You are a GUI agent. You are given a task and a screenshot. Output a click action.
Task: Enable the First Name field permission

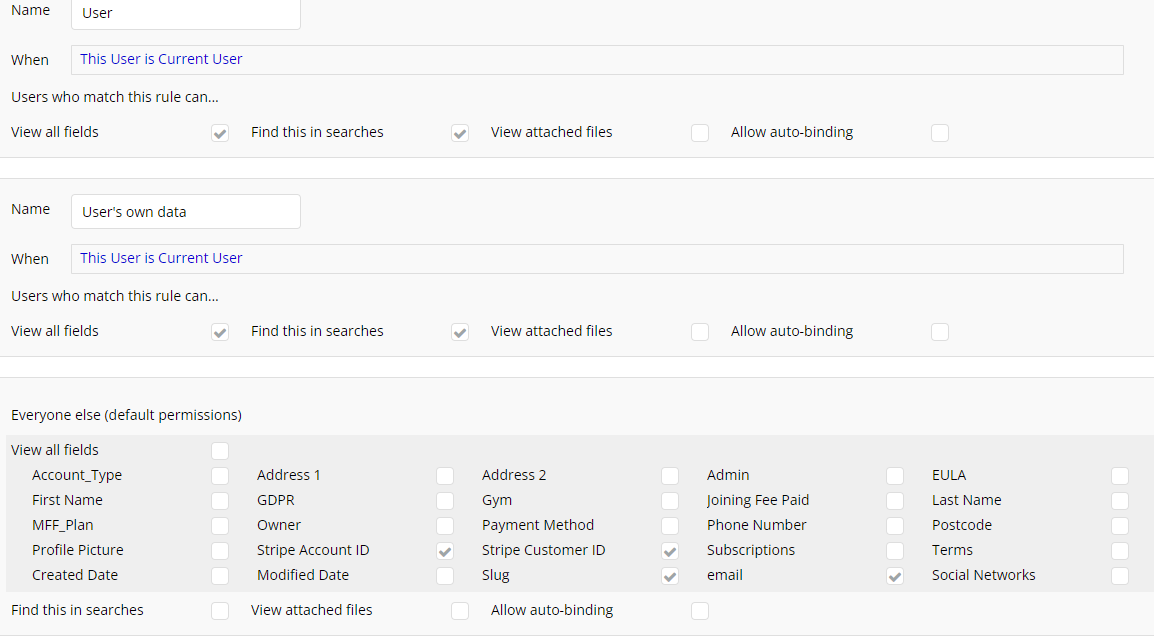coord(220,501)
